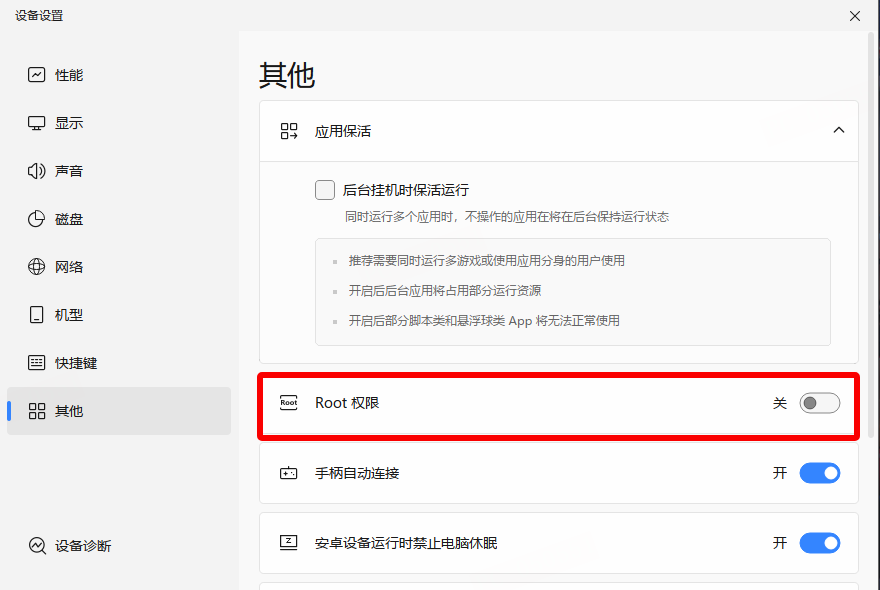Image resolution: width=880 pixels, height=590 pixels.
Task: Enable the Root 权限 toggle switch
Action: coord(819,403)
